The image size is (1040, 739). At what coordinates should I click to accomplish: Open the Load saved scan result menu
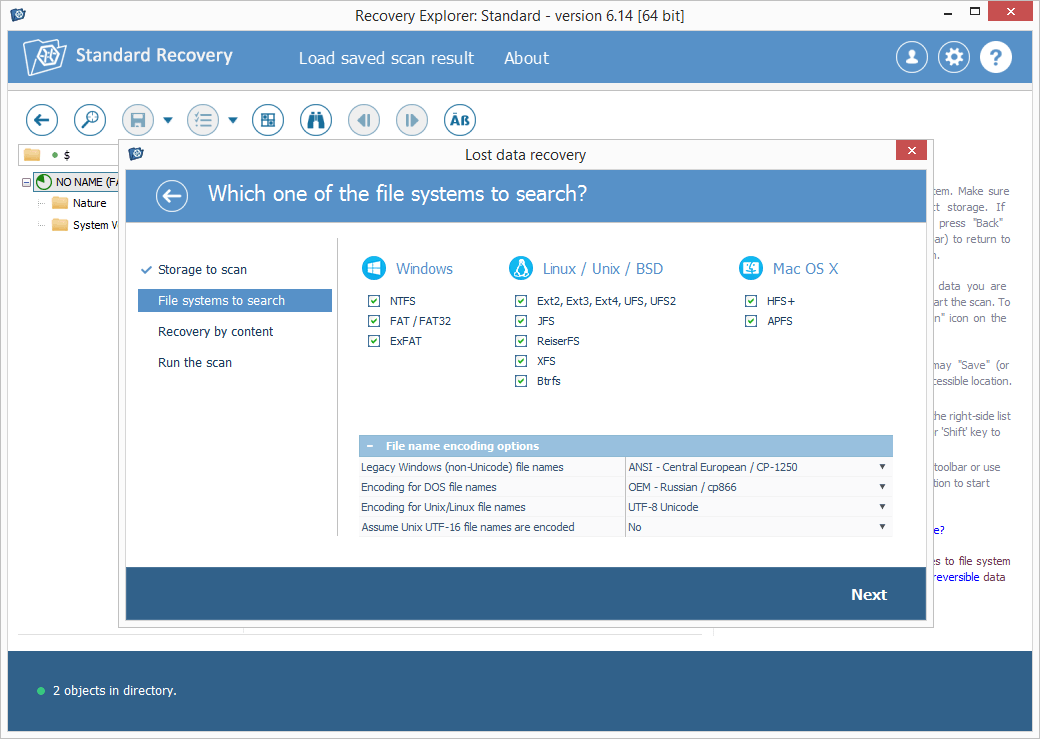[387, 58]
